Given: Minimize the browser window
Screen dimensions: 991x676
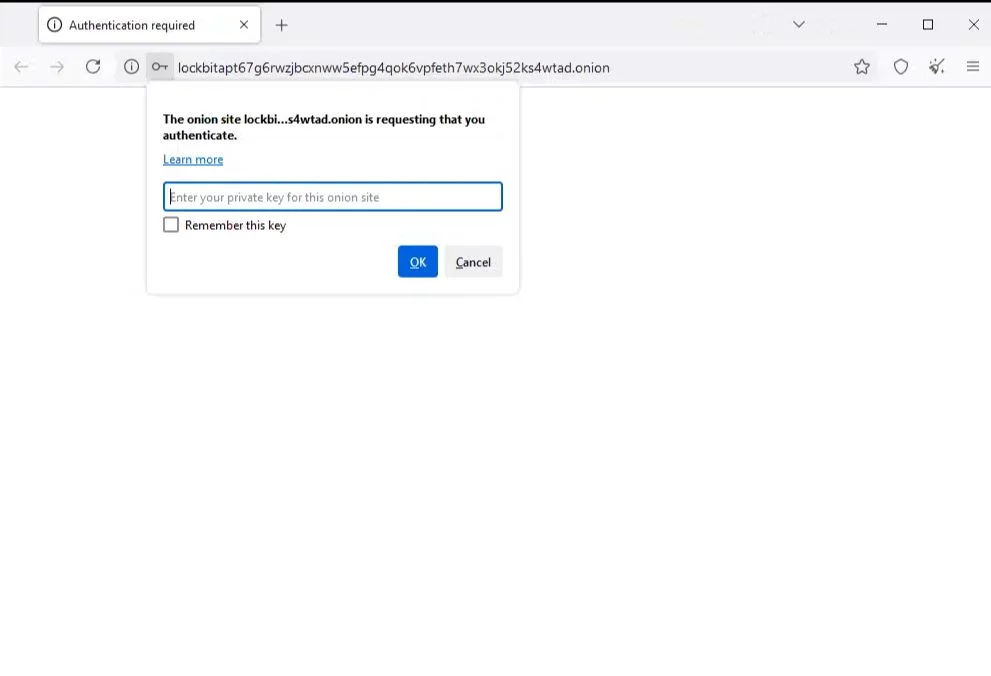Looking at the screenshot, I should (x=882, y=25).
